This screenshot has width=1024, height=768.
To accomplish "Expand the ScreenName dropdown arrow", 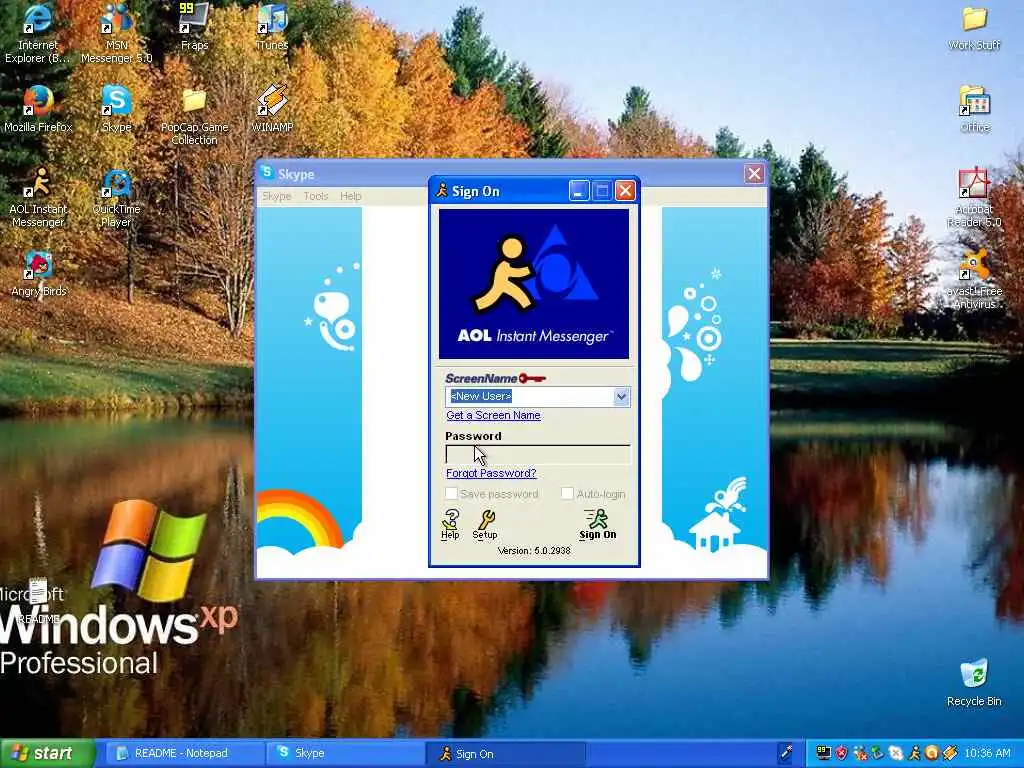I will [x=621, y=396].
